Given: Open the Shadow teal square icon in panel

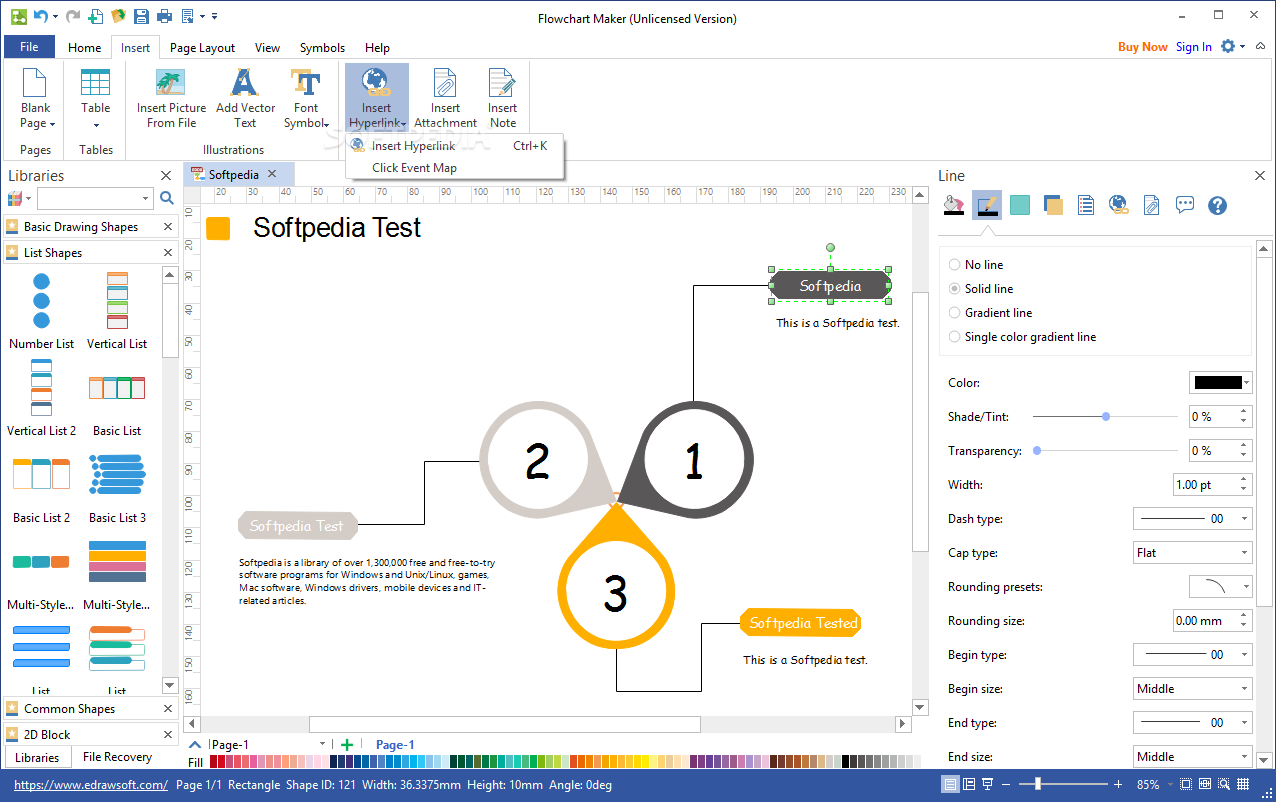Looking at the screenshot, I should pos(1020,205).
